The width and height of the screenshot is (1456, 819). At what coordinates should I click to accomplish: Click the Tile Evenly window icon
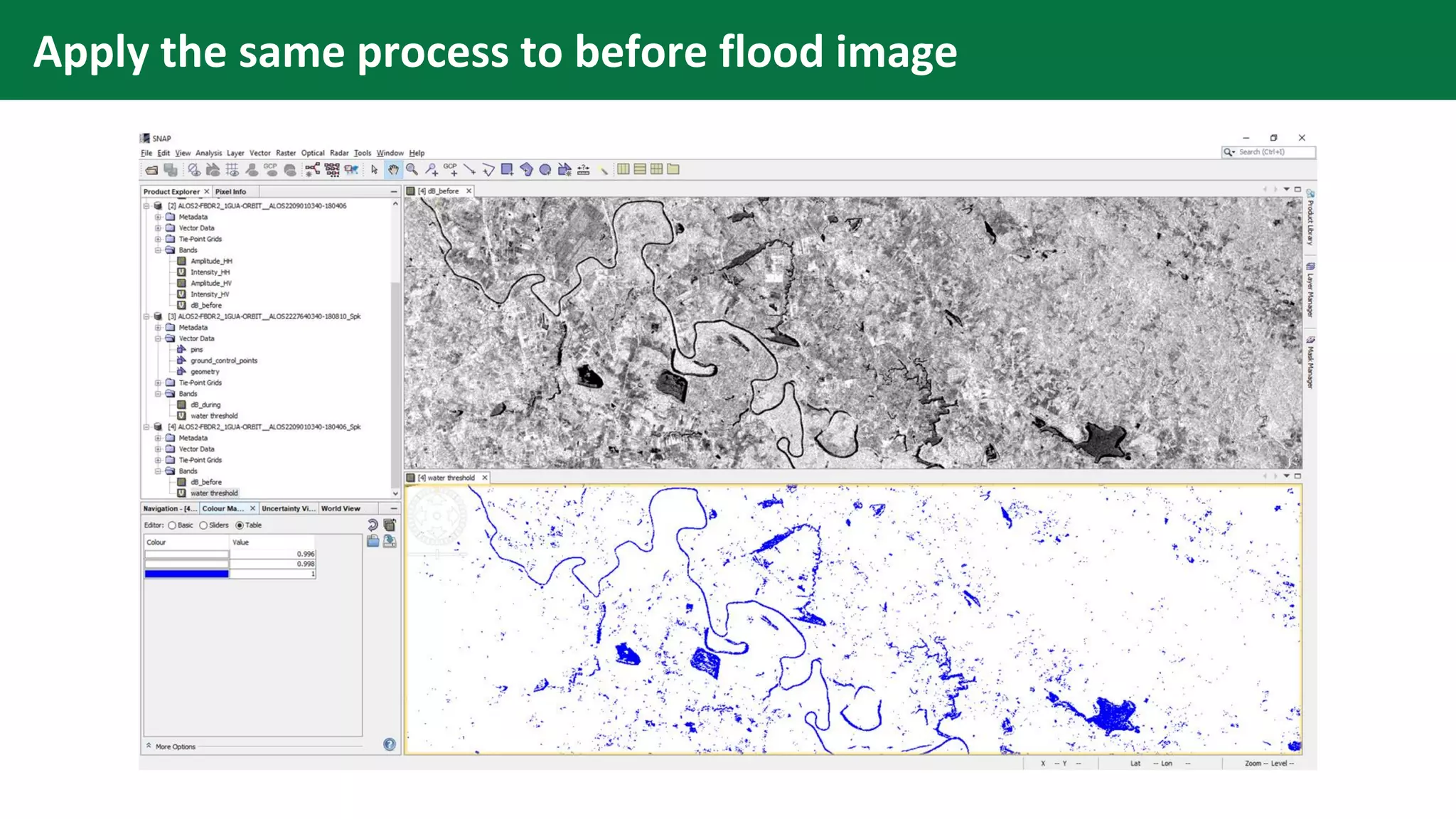point(656,169)
